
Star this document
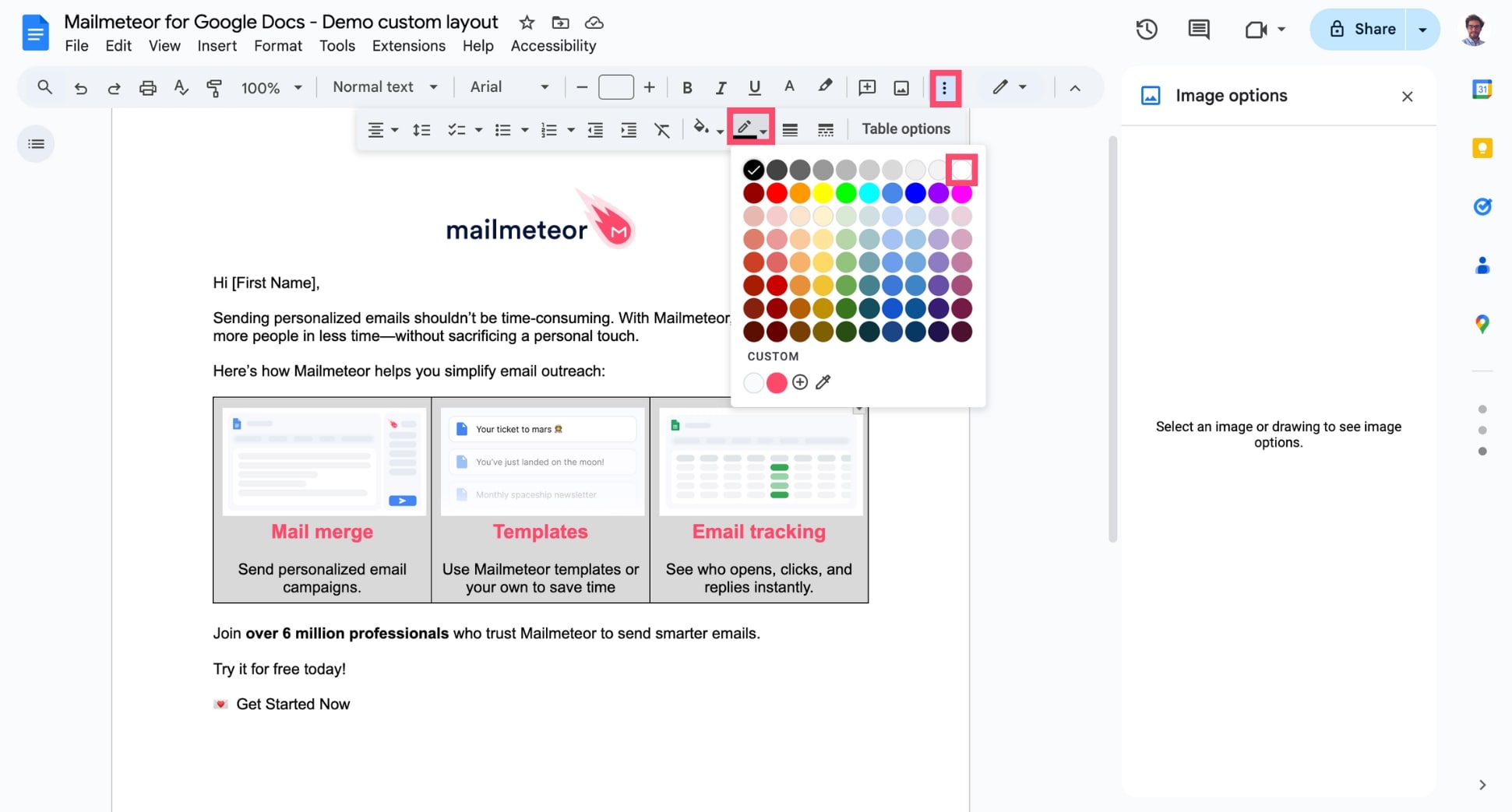click(x=527, y=23)
